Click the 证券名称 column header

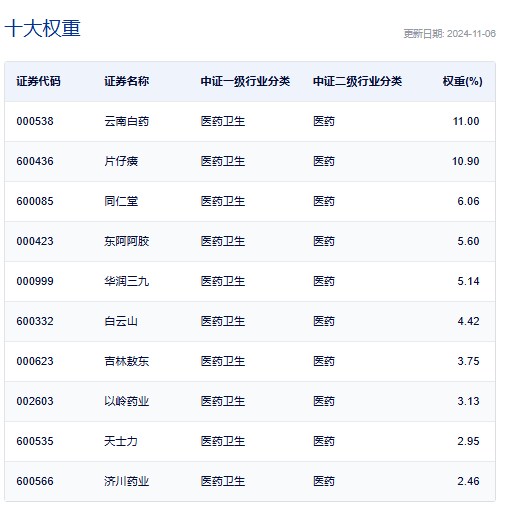click(x=126, y=81)
